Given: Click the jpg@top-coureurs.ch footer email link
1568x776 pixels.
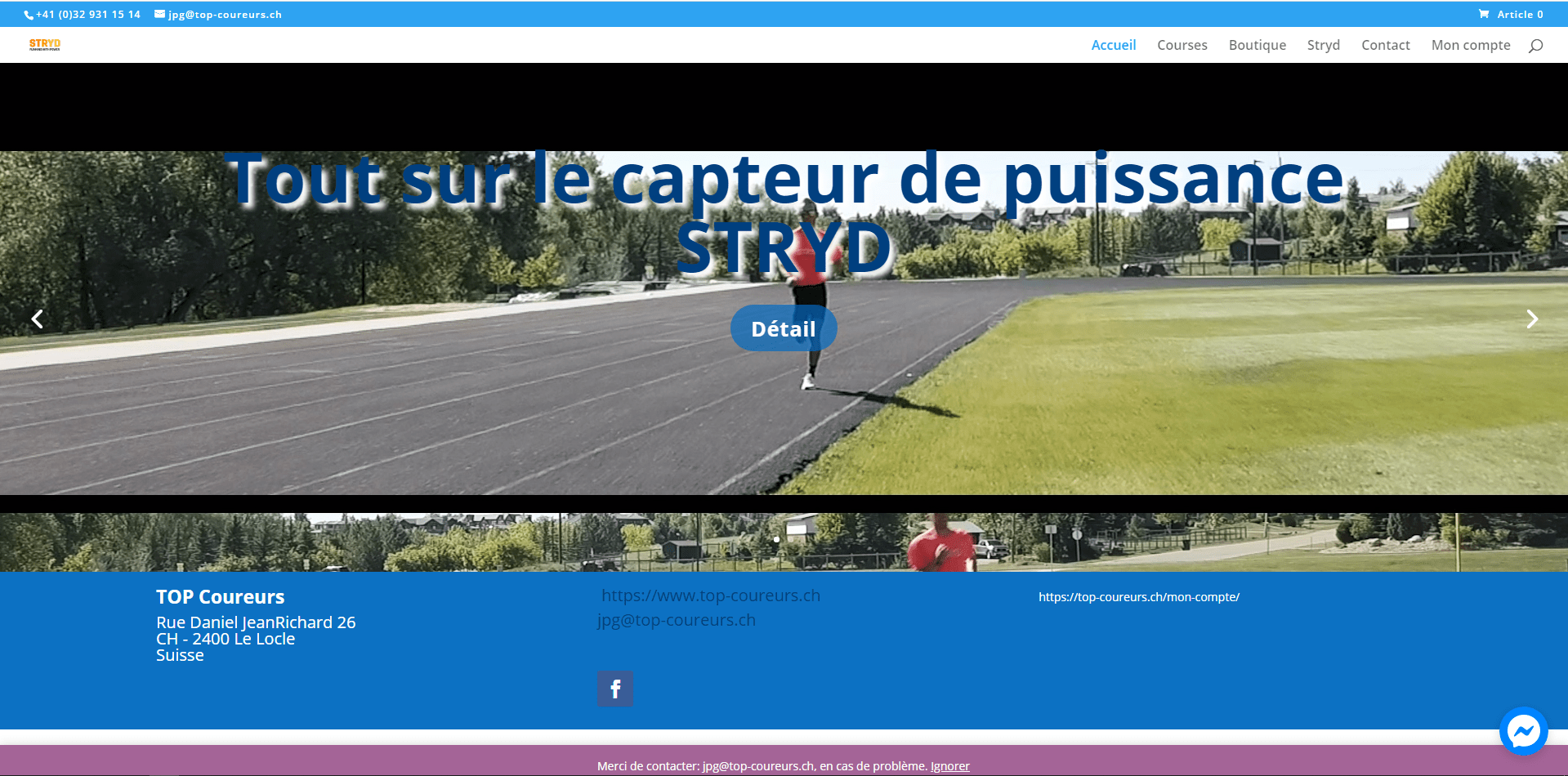Looking at the screenshot, I should [677, 620].
